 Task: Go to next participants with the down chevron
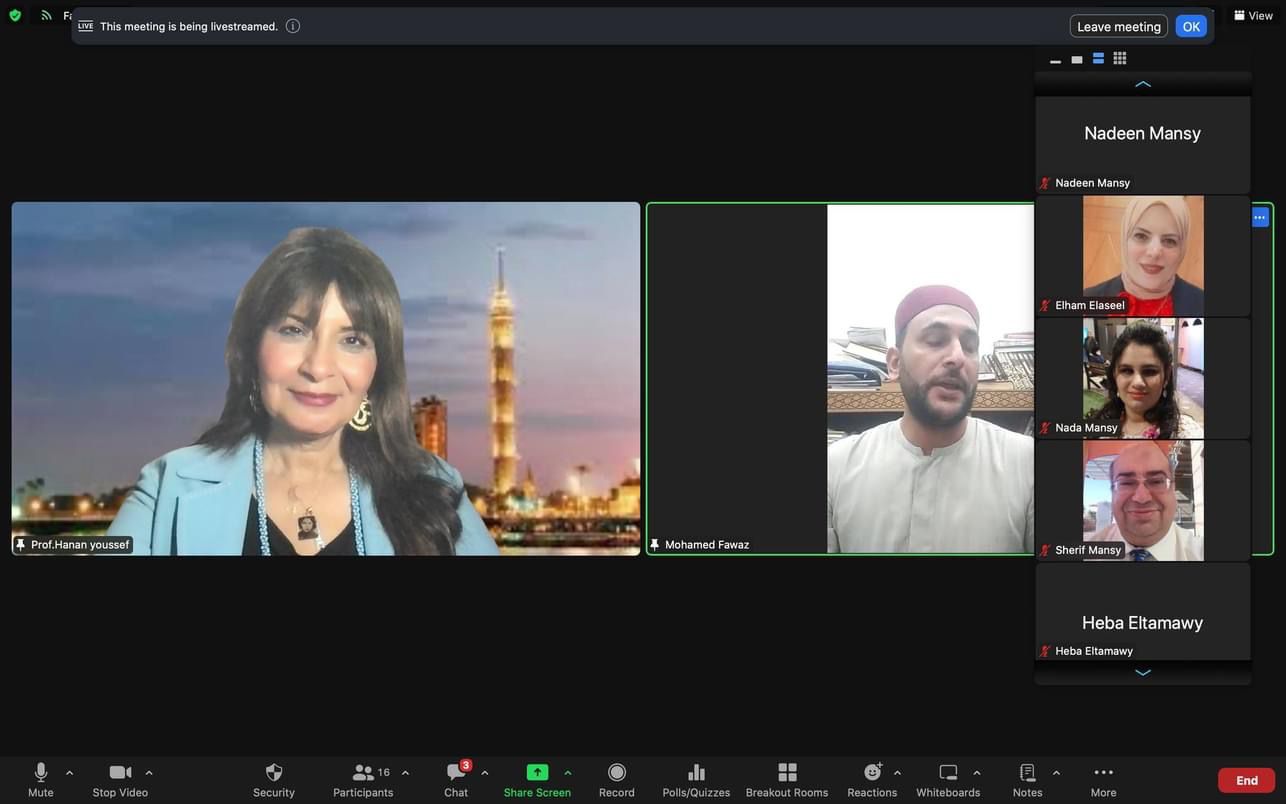1143,673
